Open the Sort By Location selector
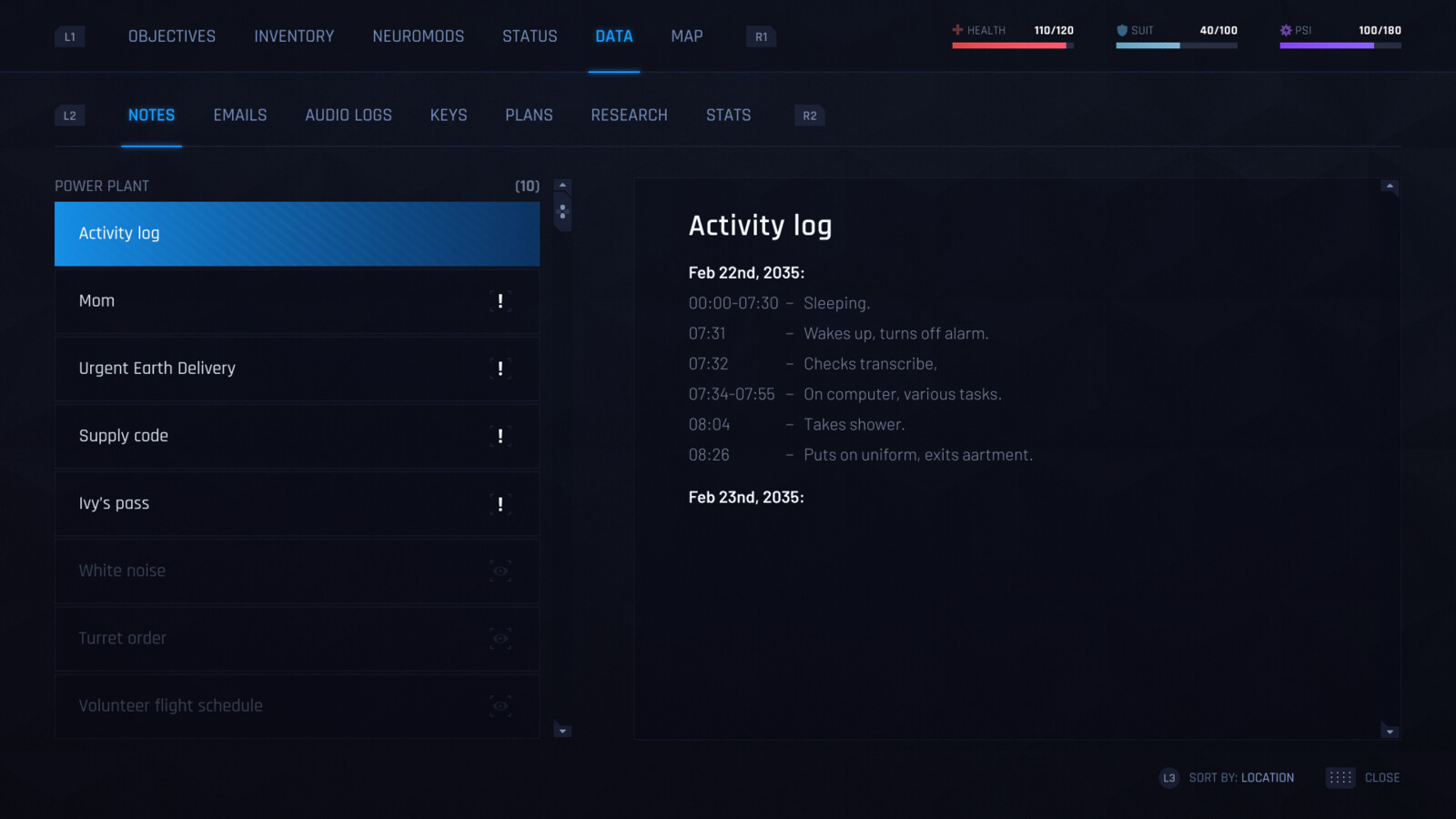Viewport: 1456px width, 819px height. (1267, 777)
